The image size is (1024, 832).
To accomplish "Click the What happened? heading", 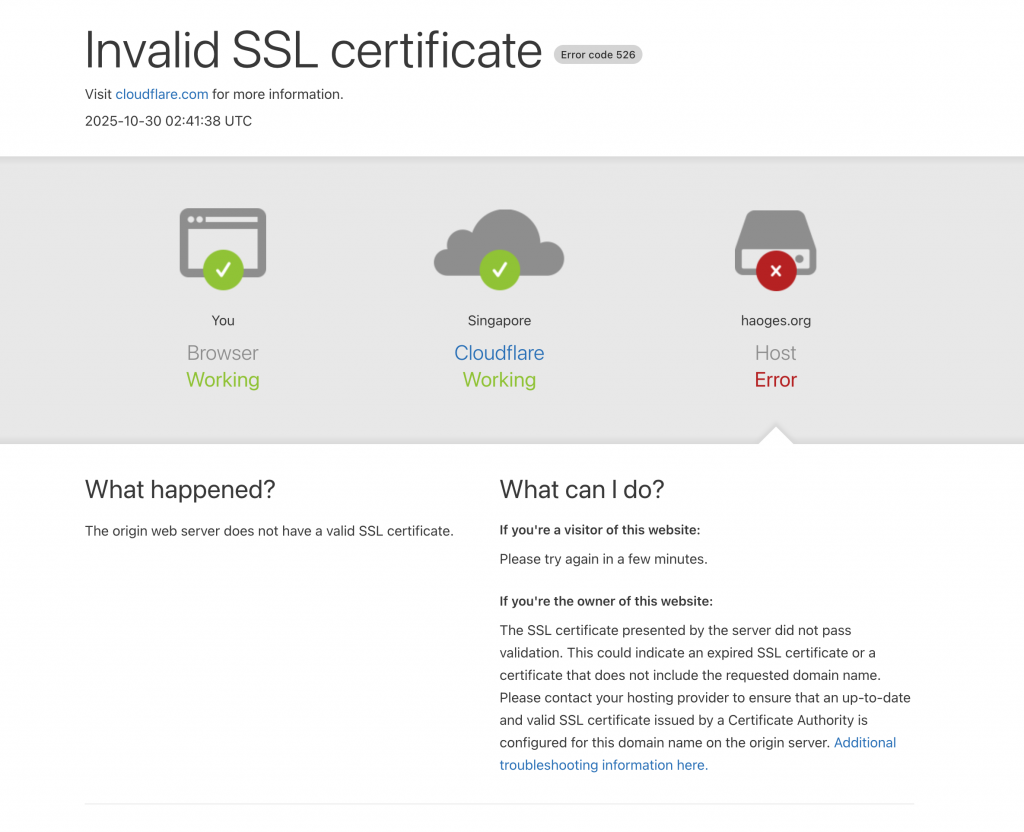I will (180, 490).
